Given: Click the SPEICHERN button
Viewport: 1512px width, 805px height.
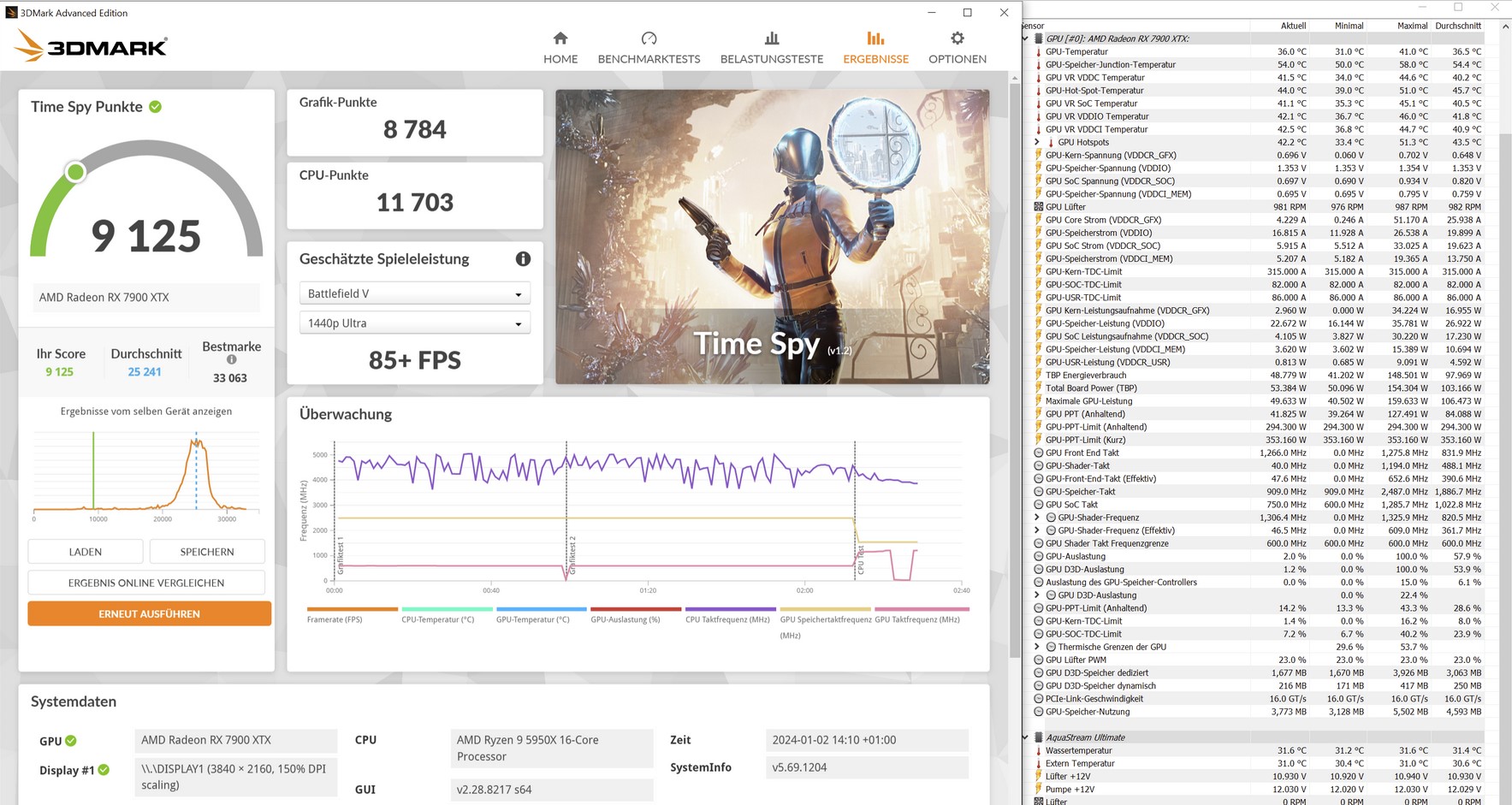Looking at the screenshot, I should (x=207, y=552).
